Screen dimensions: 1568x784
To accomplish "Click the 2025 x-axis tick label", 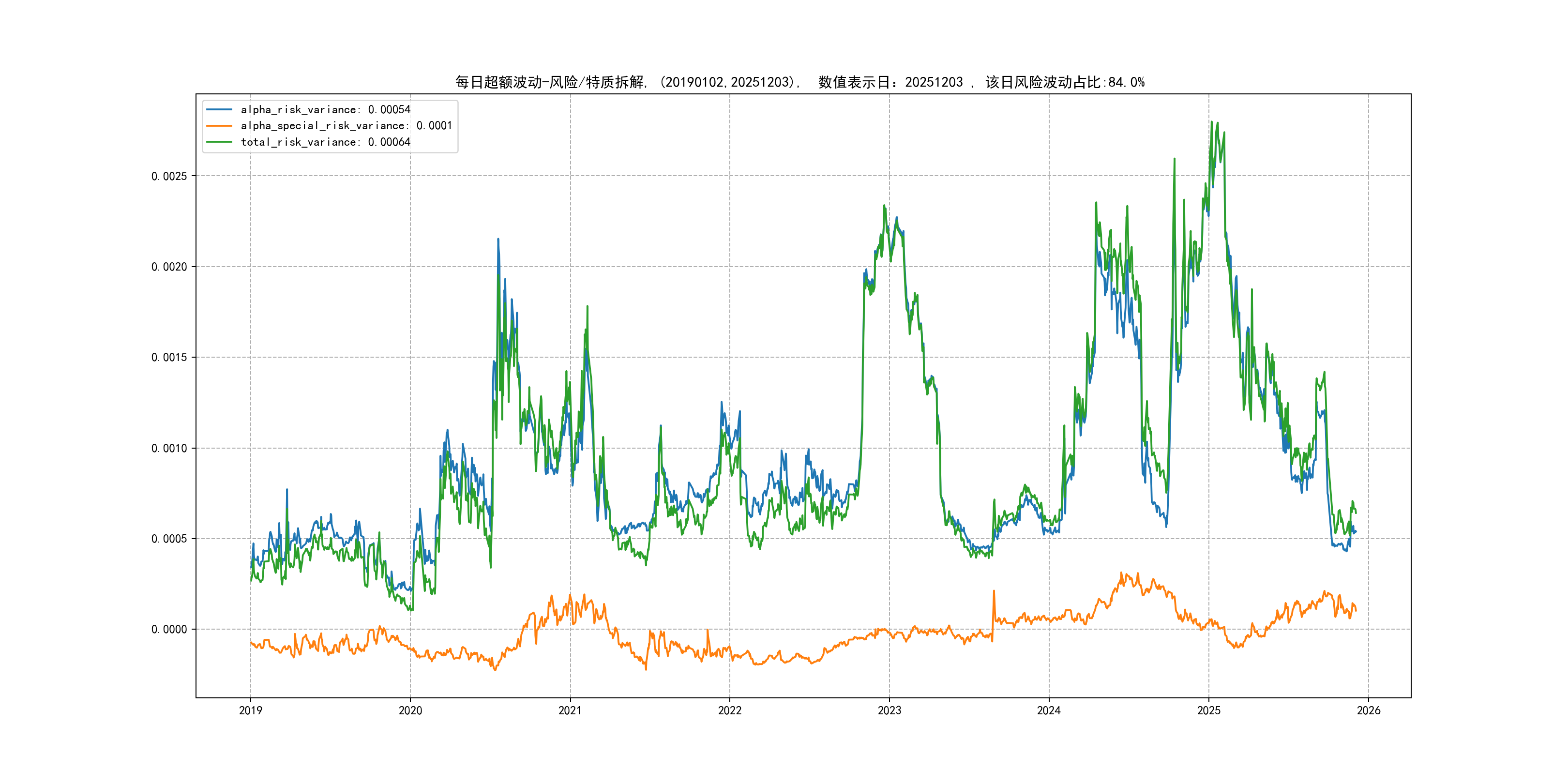I will coord(1209,710).
